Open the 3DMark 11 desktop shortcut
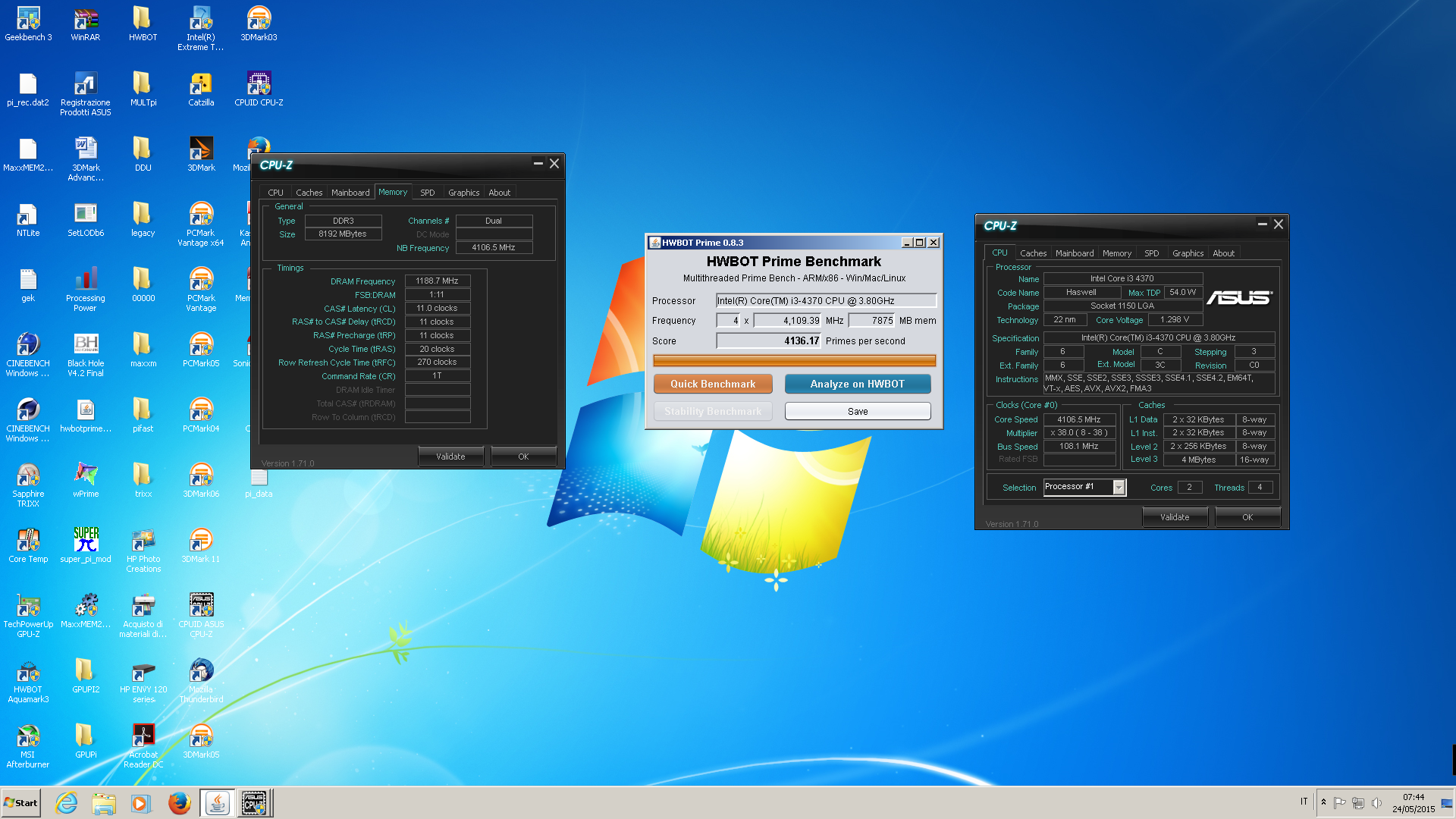Image resolution: width=1456 pixels, height=819 pixels. click(x=201, y=545)
